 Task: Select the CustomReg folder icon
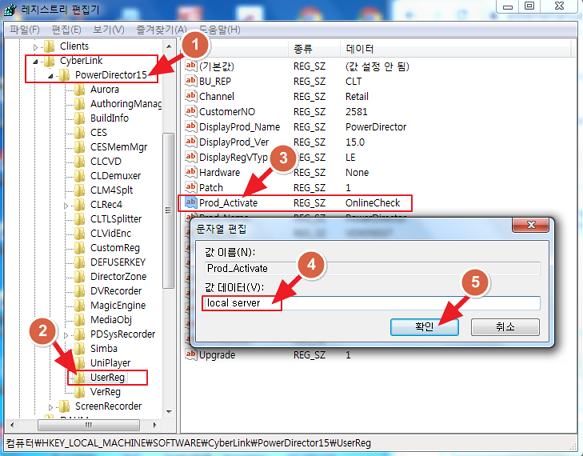tap(79, 248)
